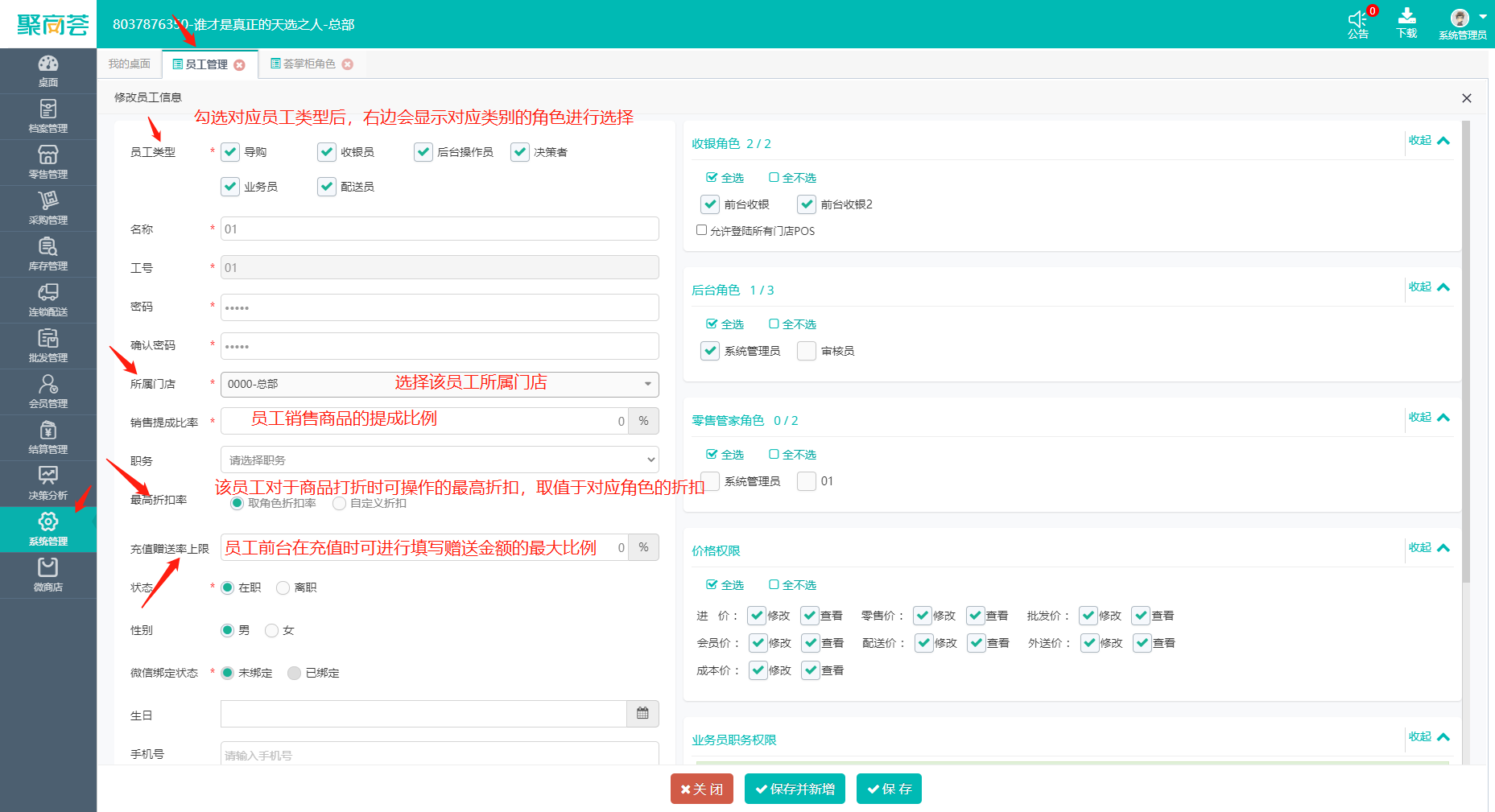Collapse the 业务员职务权限 section
Viewport: 1495px width, 812px height.
point(1429,737)
